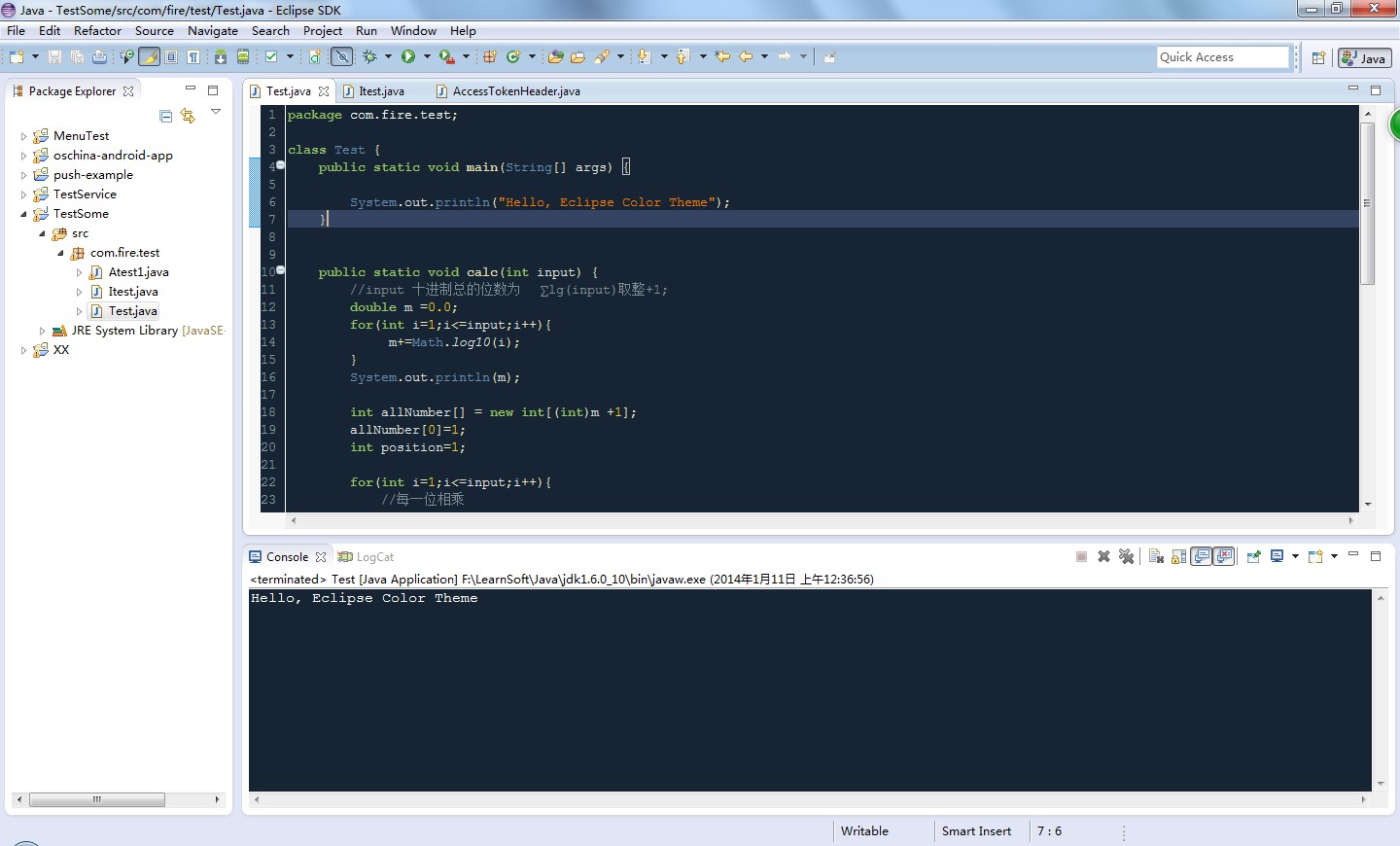Open the Back history dropdown arrow

[x=764, y=56]
